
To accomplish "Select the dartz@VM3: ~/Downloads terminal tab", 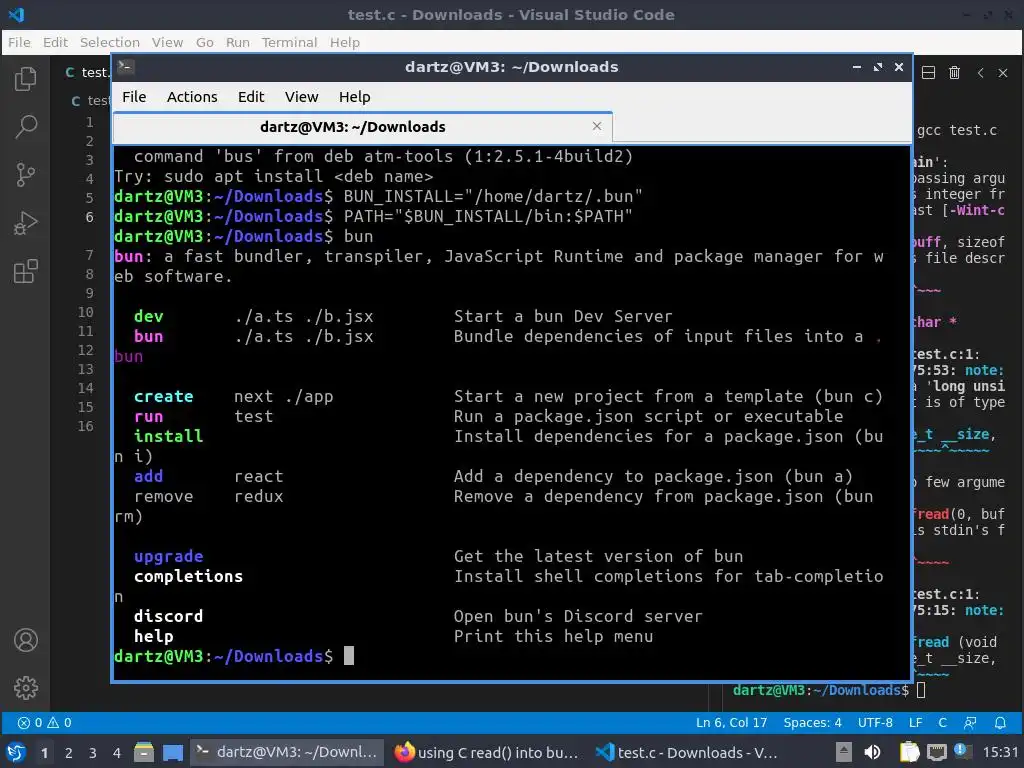I will 362,127.
